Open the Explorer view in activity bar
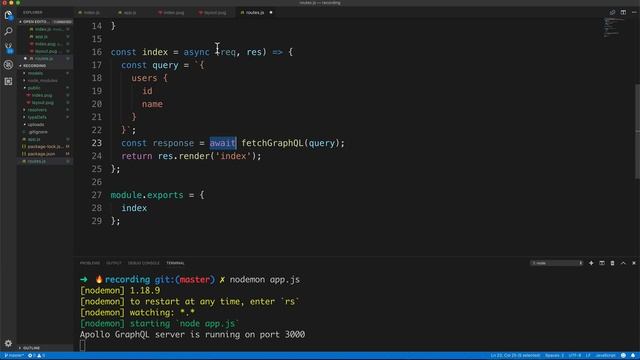 (x=8, y=16)
